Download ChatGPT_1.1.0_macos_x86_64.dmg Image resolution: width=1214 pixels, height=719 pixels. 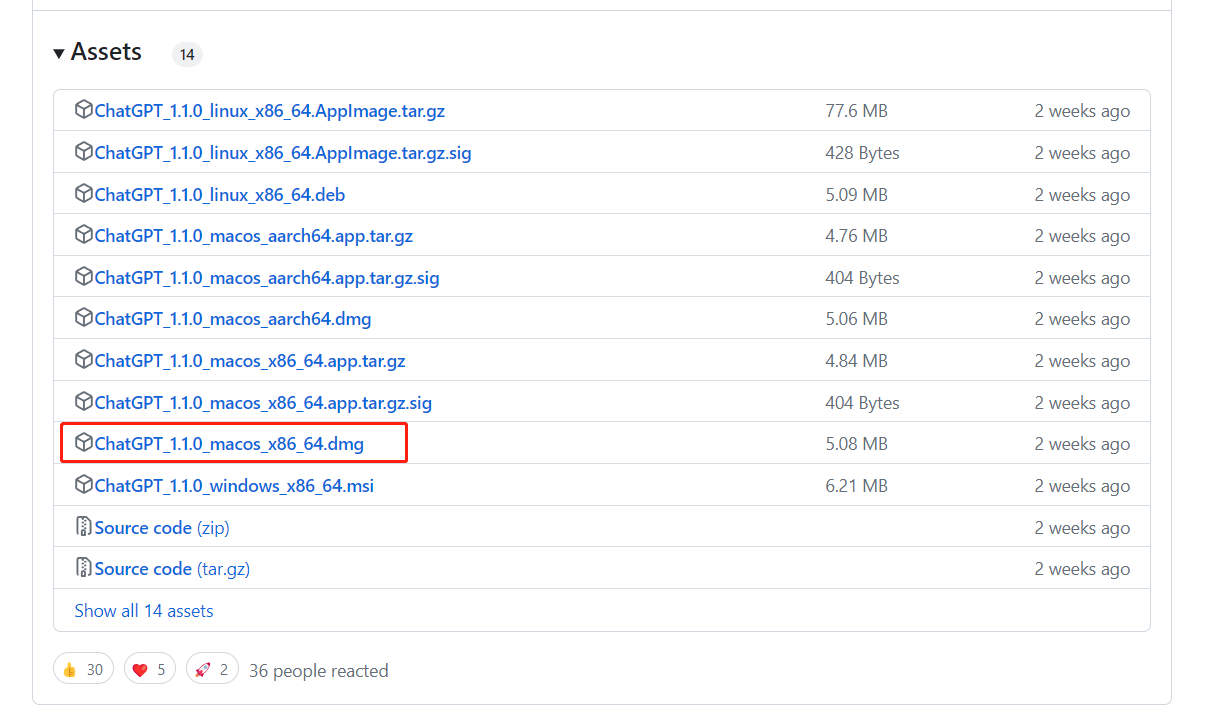coord(229,444)
